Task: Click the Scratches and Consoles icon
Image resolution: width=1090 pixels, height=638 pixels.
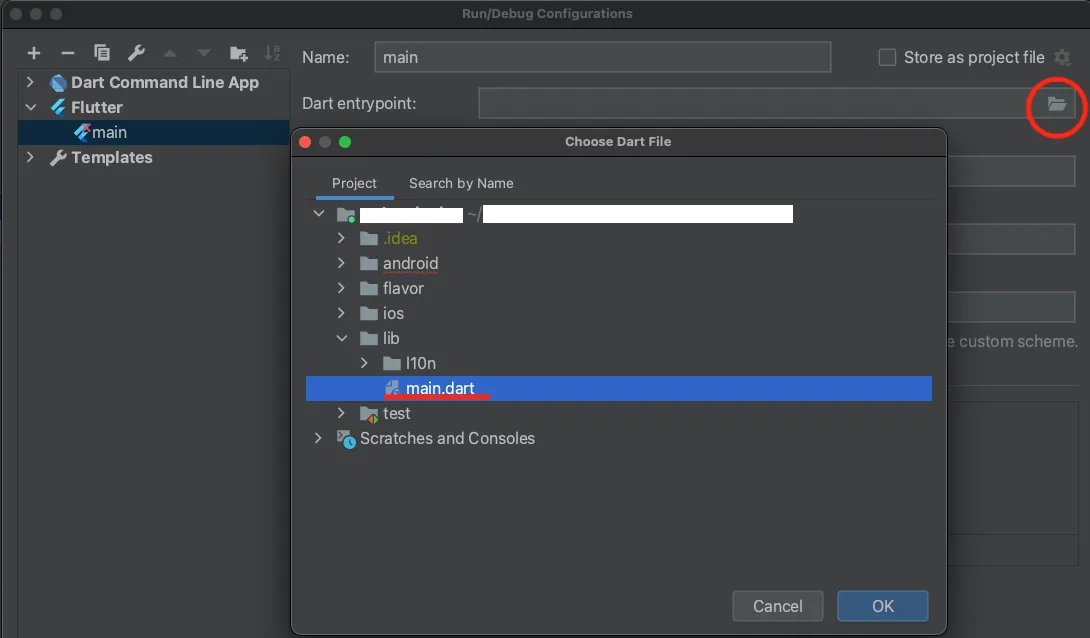Action: point(346,439)
